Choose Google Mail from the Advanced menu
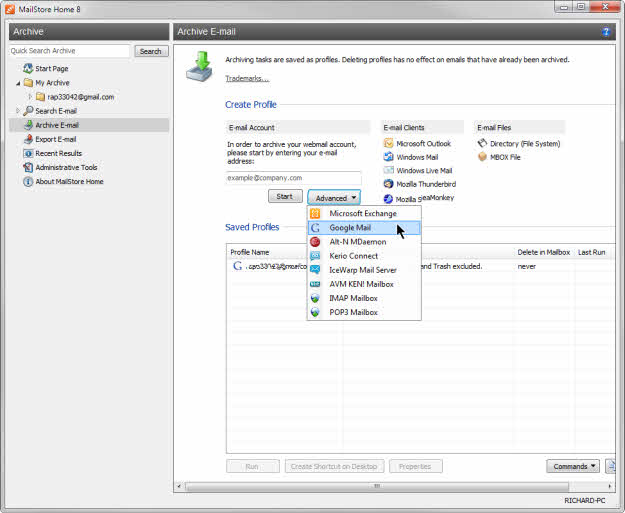The height and width of the screenshot is (513, 625). click(364, 228)
